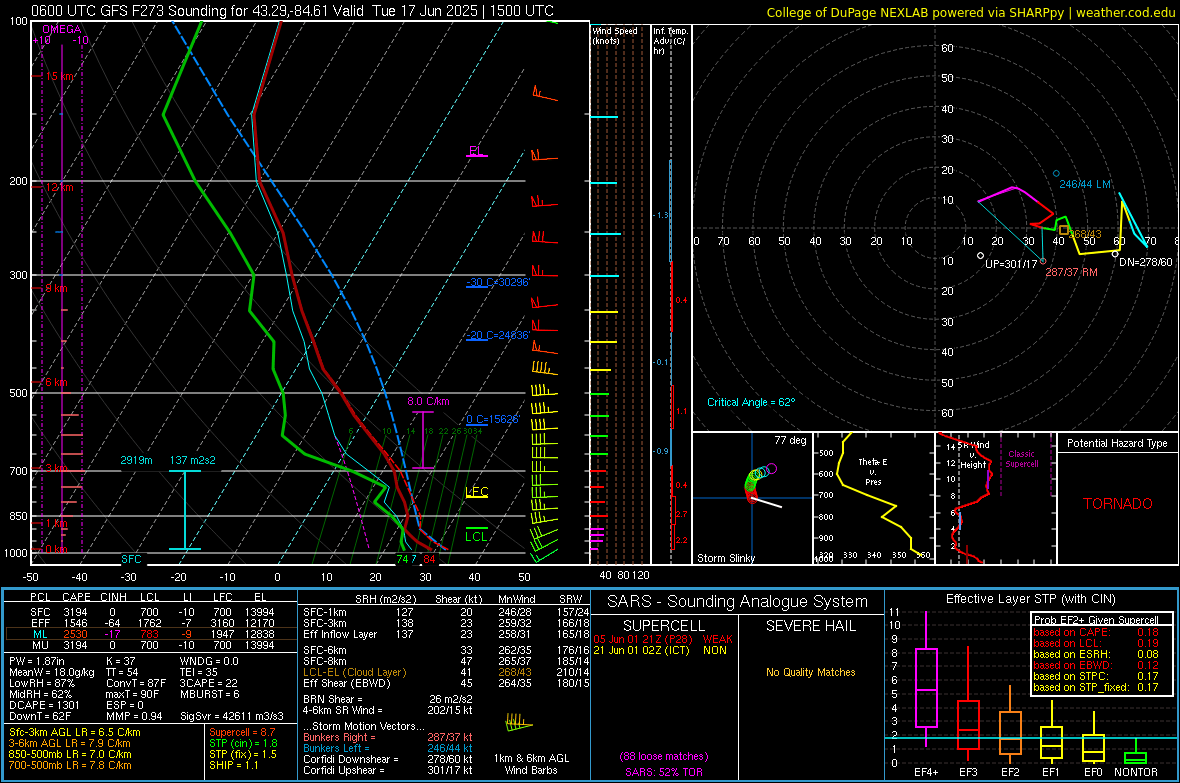The width and height of the screenshot is (1180, 783).
Task: Click the 'based on STPC' probability row
Action: click(1096, 676)
